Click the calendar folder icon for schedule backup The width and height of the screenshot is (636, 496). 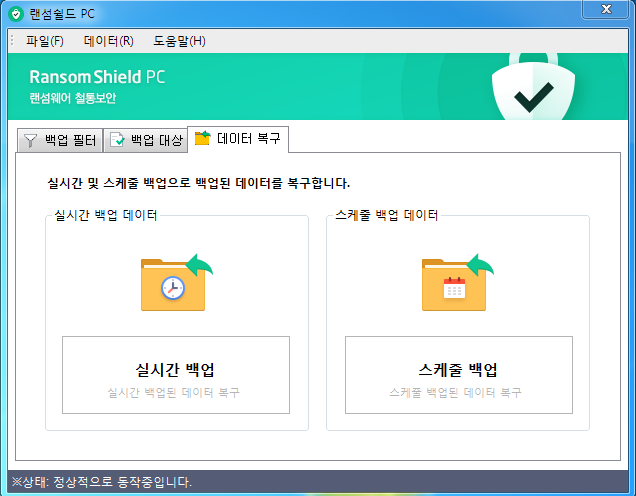click(x=458, y=282)
